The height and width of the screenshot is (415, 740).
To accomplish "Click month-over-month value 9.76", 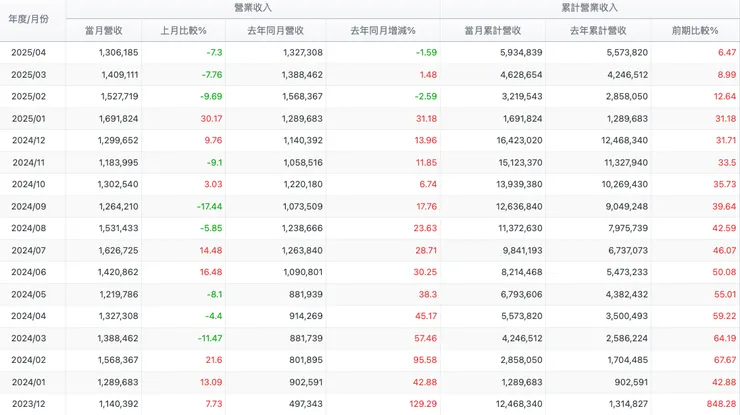I will click(213, 140).
